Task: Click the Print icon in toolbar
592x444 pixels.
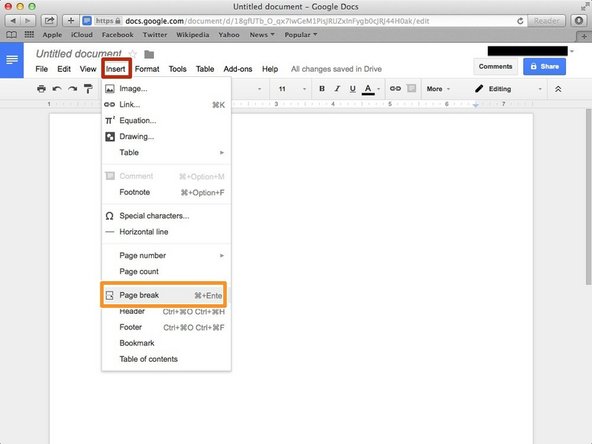Action: pyautogui.click(x=41, y=89)
